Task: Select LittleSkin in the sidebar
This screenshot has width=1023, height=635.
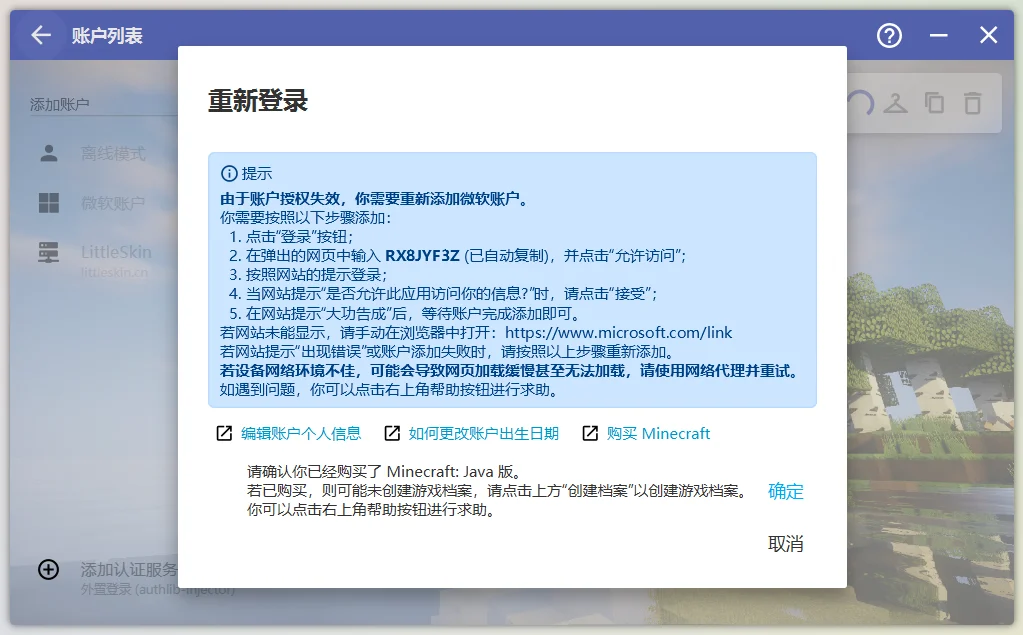Action: (115, 252)
